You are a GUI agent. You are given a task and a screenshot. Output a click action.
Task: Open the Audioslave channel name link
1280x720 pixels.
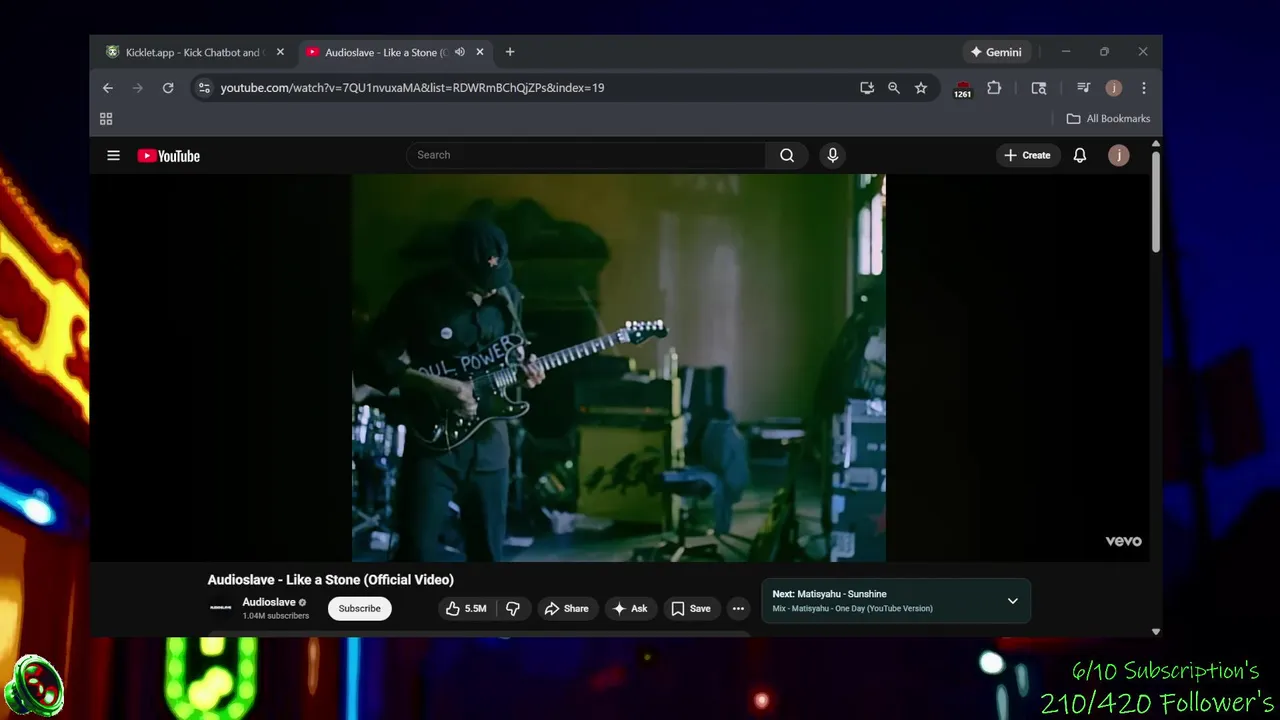(x=269, y=602)
